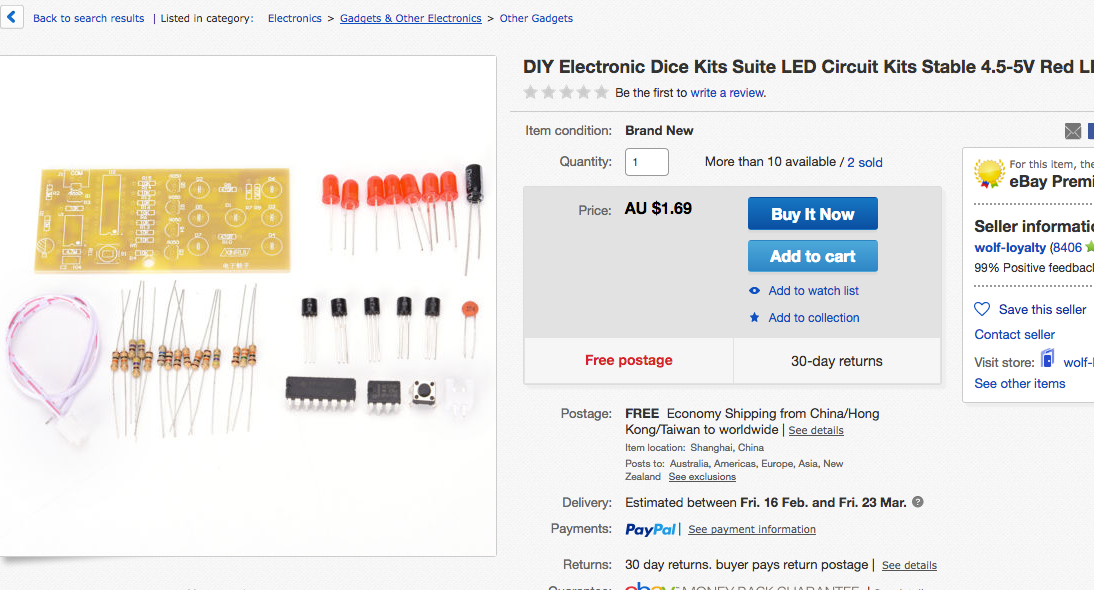Select the Free postage tab
Image resolution: width=1094 pixels, height=590 pixels.
click(x=628, y=360)
